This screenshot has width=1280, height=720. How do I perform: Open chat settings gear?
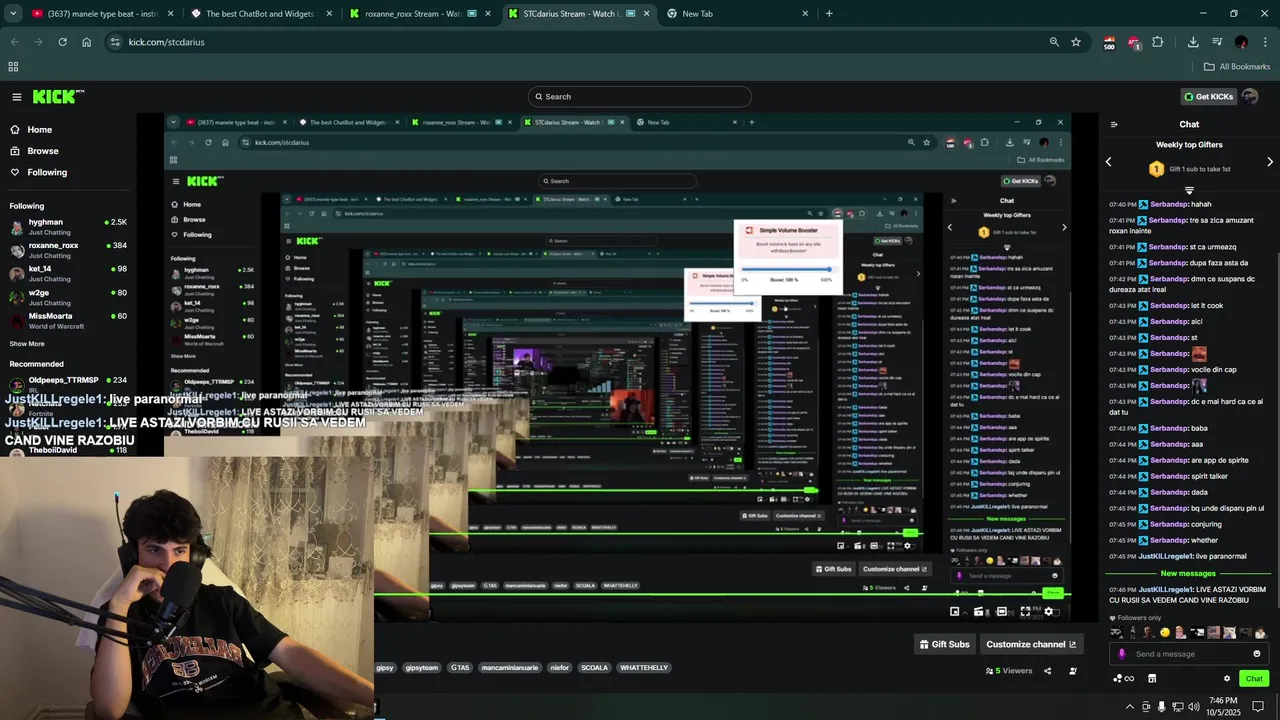1227,679
